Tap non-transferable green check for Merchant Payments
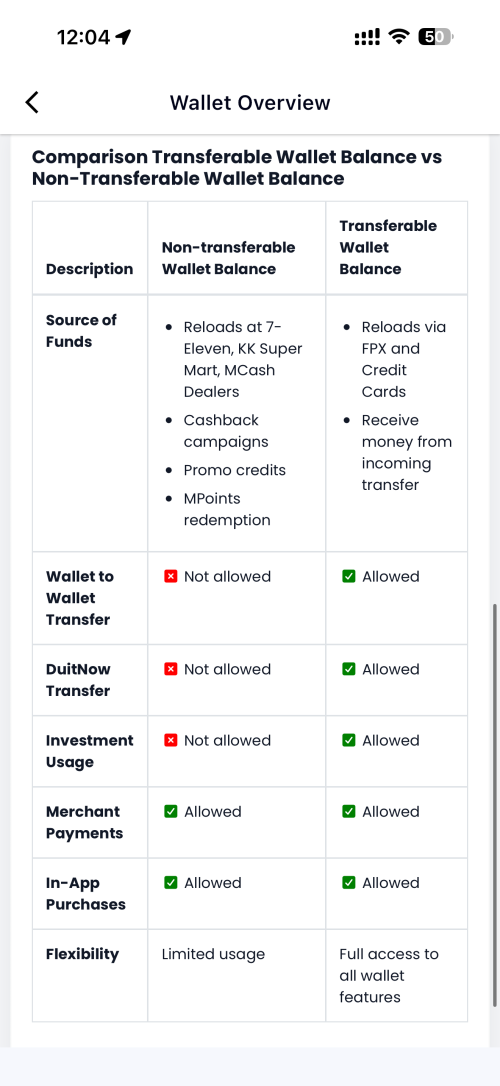 click(x=170, y=812)
